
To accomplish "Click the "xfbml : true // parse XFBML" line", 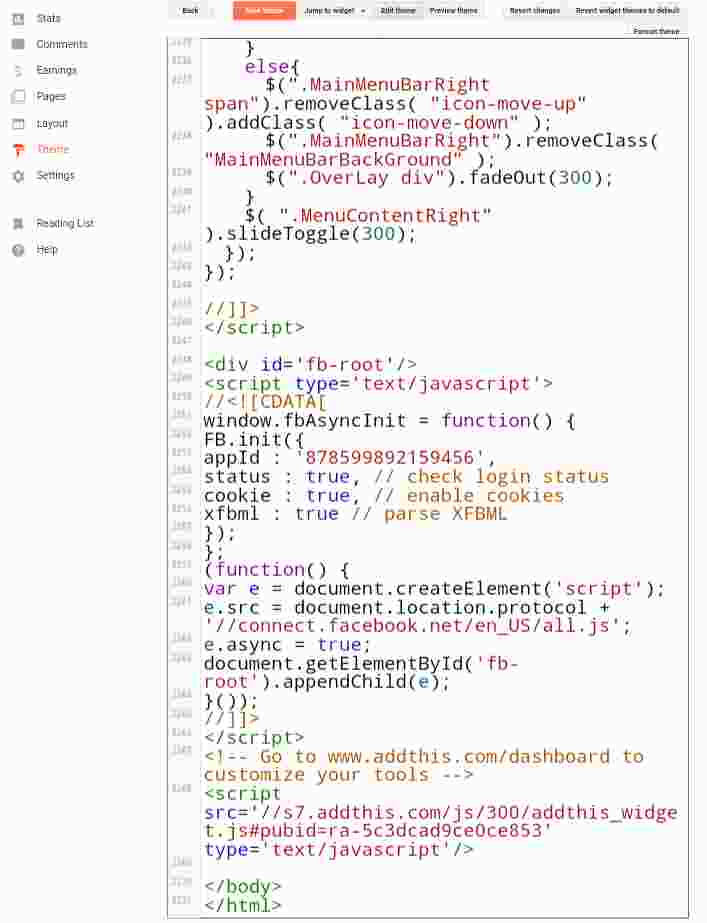I will [x=355, y=514].
